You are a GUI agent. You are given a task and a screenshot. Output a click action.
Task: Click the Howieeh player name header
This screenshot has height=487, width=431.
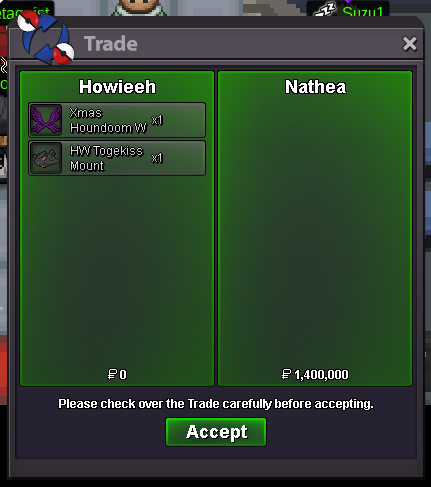117,87
